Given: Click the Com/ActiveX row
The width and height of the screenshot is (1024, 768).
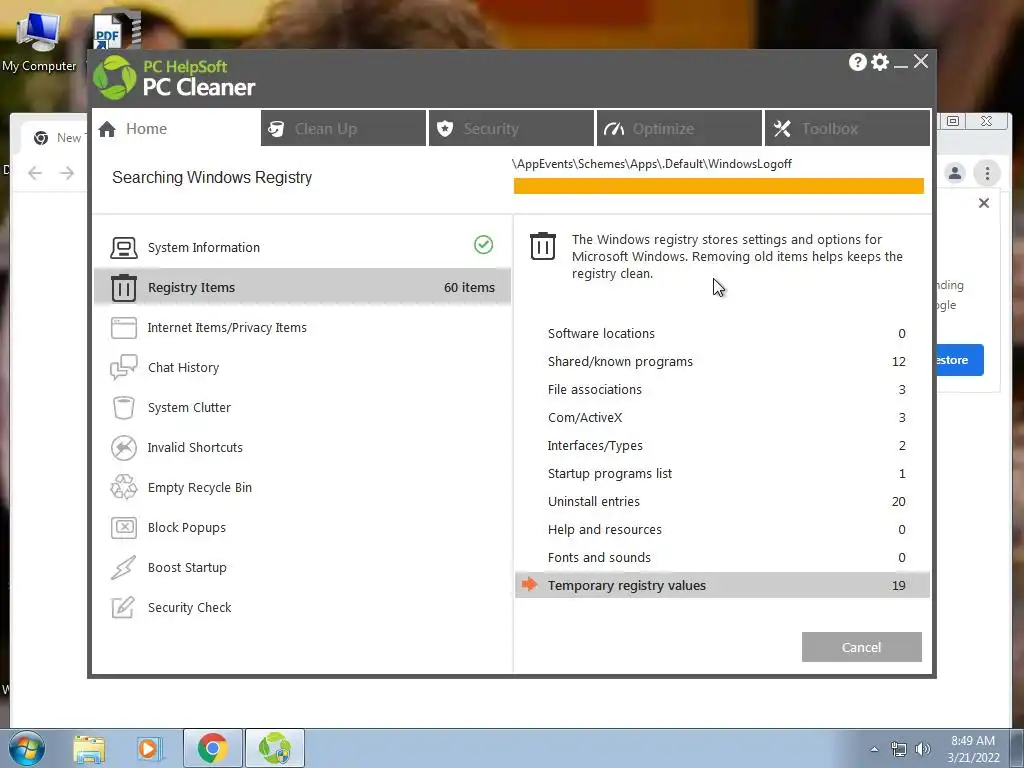Looking at the screenshot, I should pyautogui.click(x=722, y=417).
